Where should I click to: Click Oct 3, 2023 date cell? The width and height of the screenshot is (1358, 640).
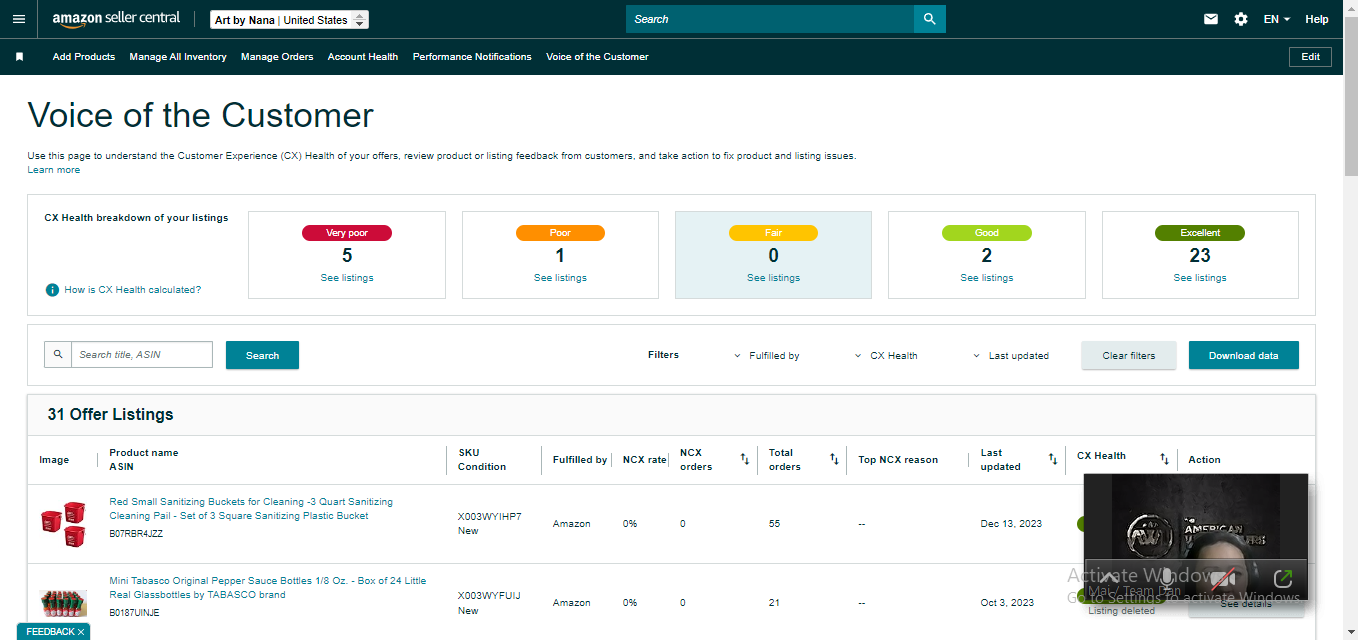click(1007, 603)
